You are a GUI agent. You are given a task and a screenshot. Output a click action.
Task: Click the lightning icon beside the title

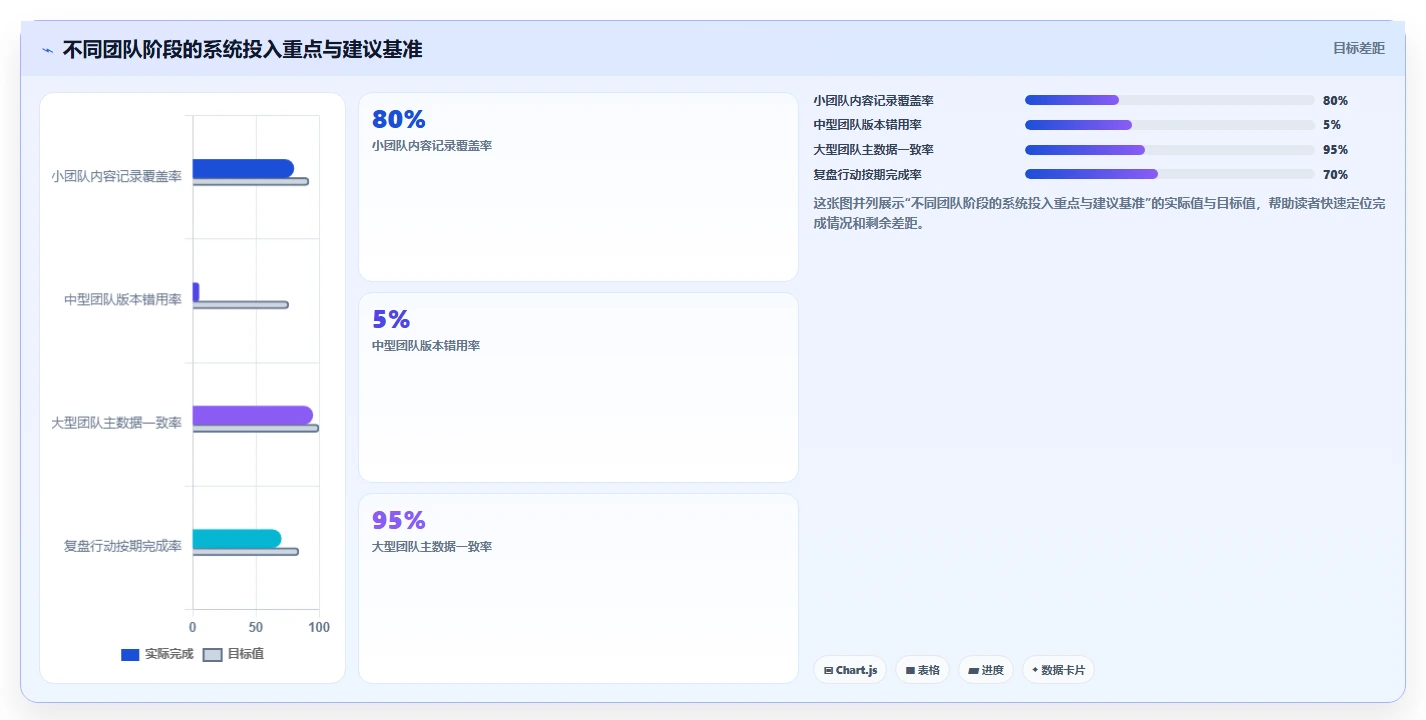click(x=47, y=50)
